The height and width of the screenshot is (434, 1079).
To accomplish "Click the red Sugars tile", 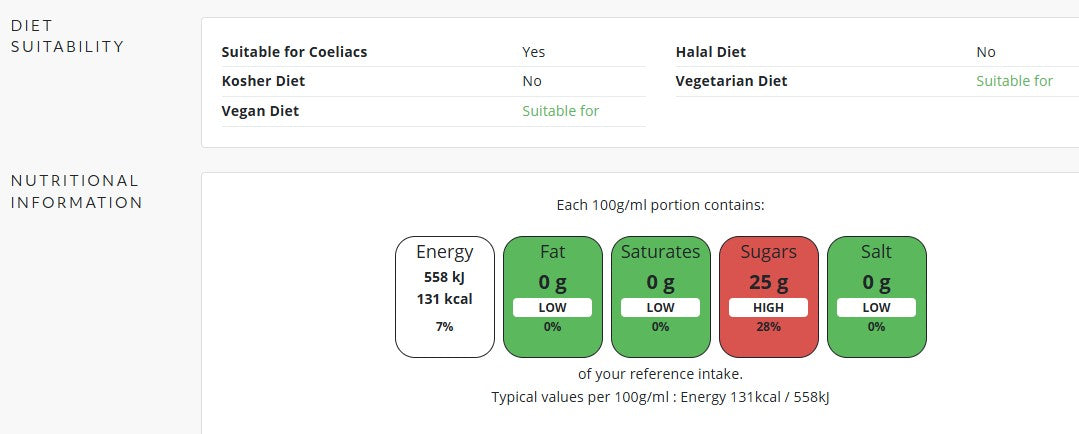I will click(769, 297).
